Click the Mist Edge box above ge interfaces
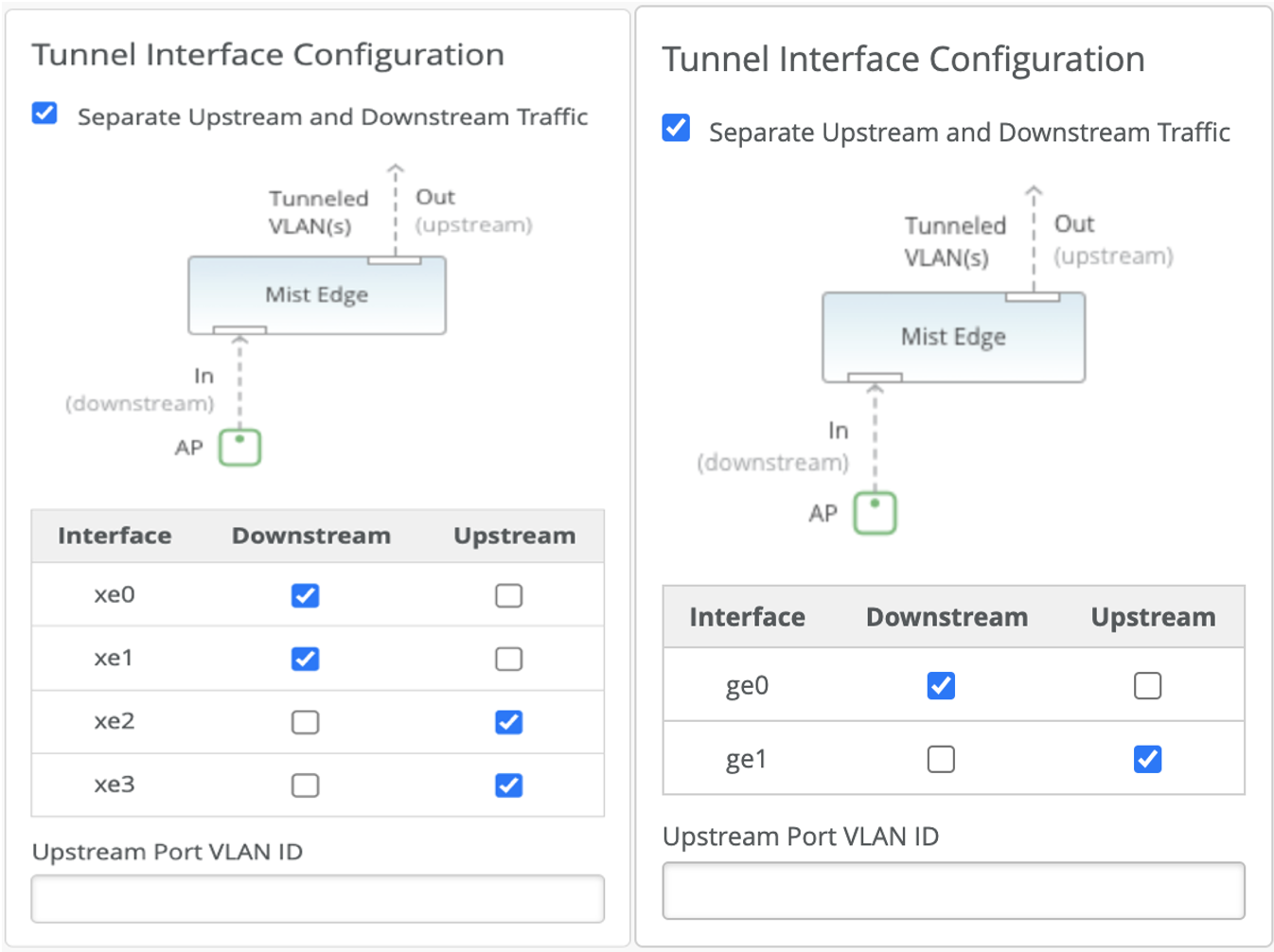1274x952 pixels. click(x=953, y=337)
